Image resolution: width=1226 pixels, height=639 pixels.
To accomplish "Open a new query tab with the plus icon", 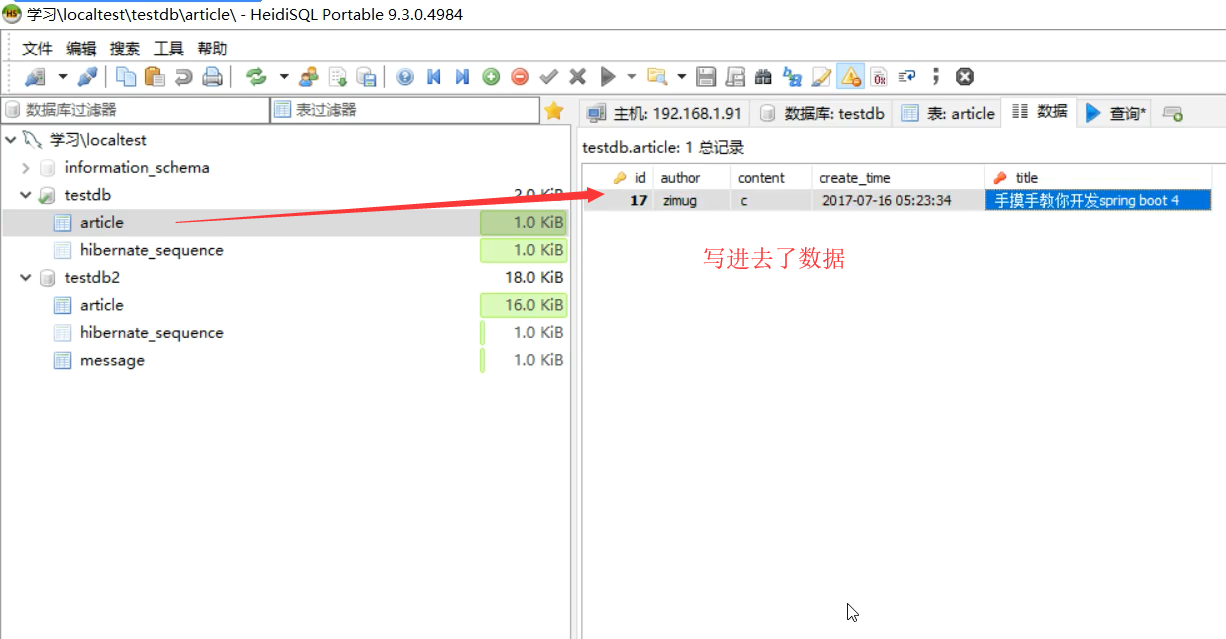I will pyautogui.click(x=1173, y=114).
